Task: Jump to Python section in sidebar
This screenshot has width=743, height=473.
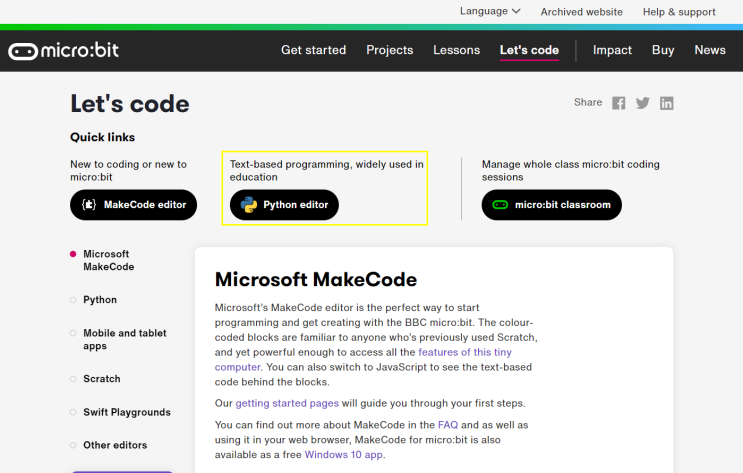Action: [x=100, y=300]
